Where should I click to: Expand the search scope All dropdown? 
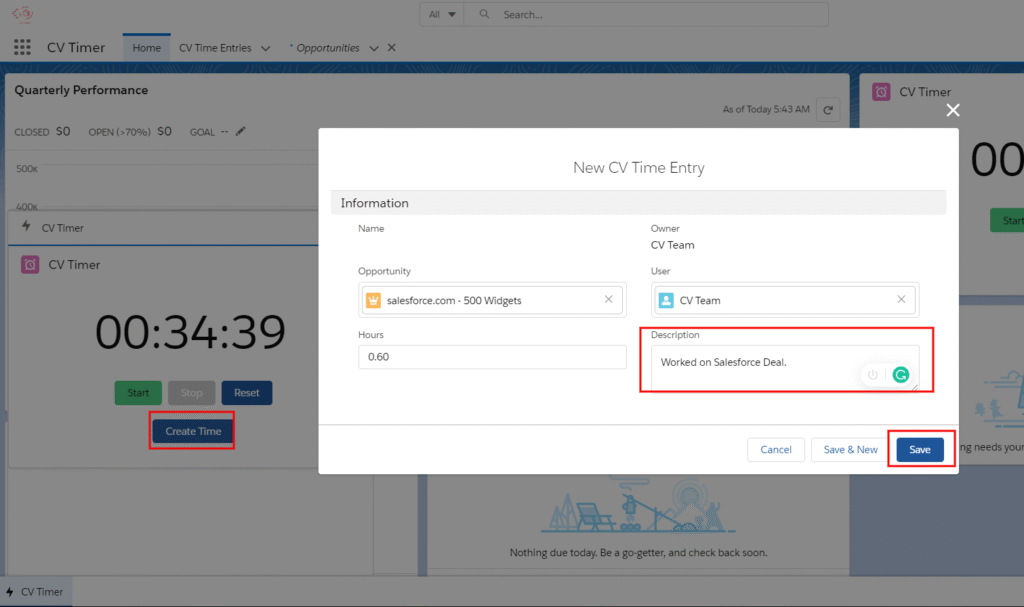[442, 15]
